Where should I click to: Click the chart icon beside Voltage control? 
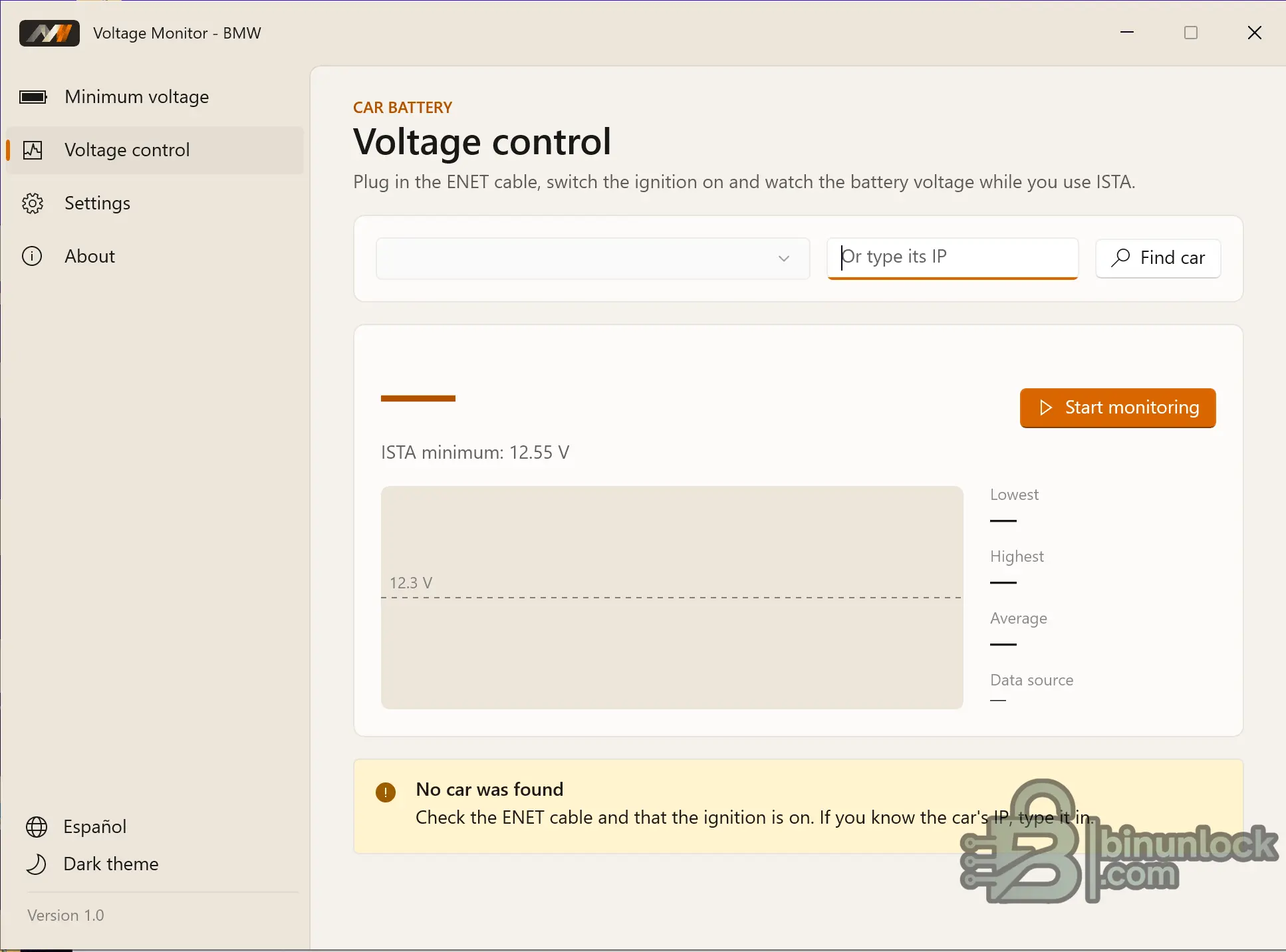point(33,150)
